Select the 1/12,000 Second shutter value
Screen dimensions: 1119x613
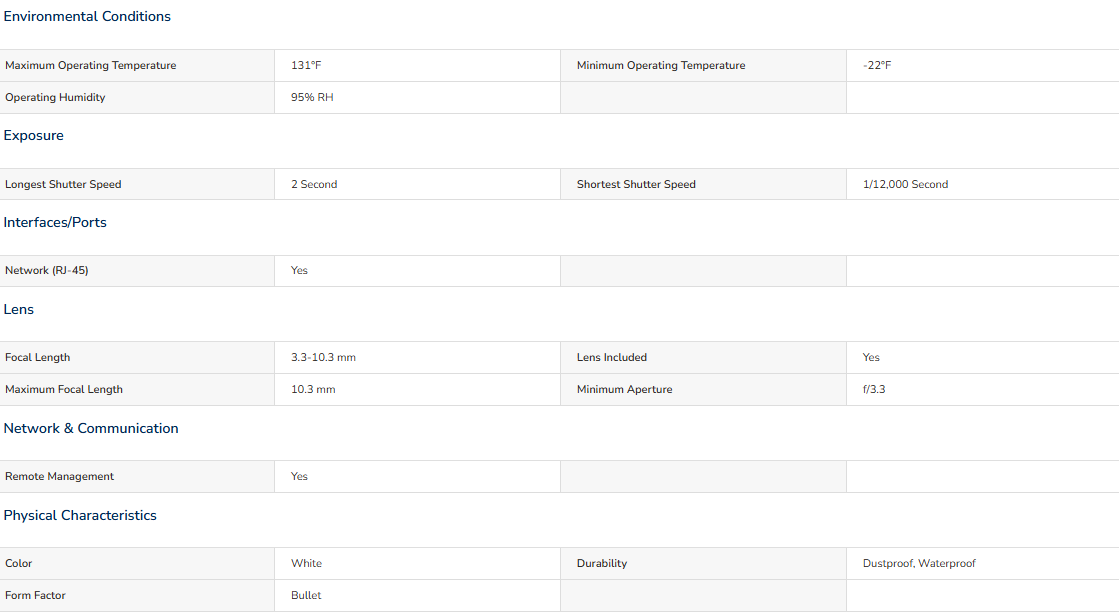905,184
